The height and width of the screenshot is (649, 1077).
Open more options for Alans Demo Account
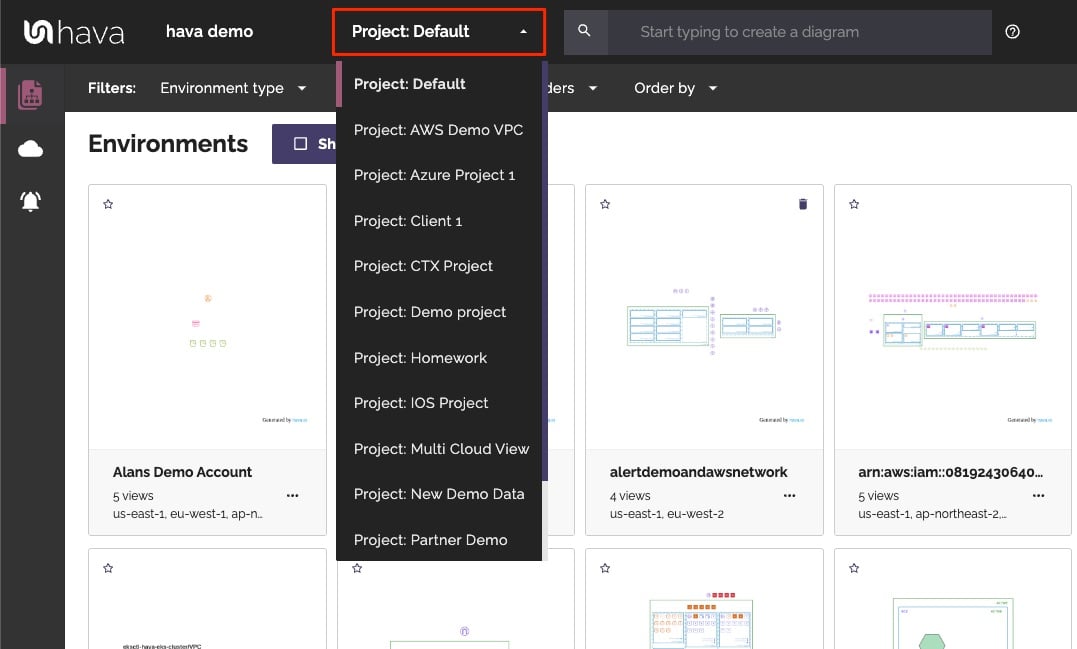pyautogui.click(x=292, y=495)
